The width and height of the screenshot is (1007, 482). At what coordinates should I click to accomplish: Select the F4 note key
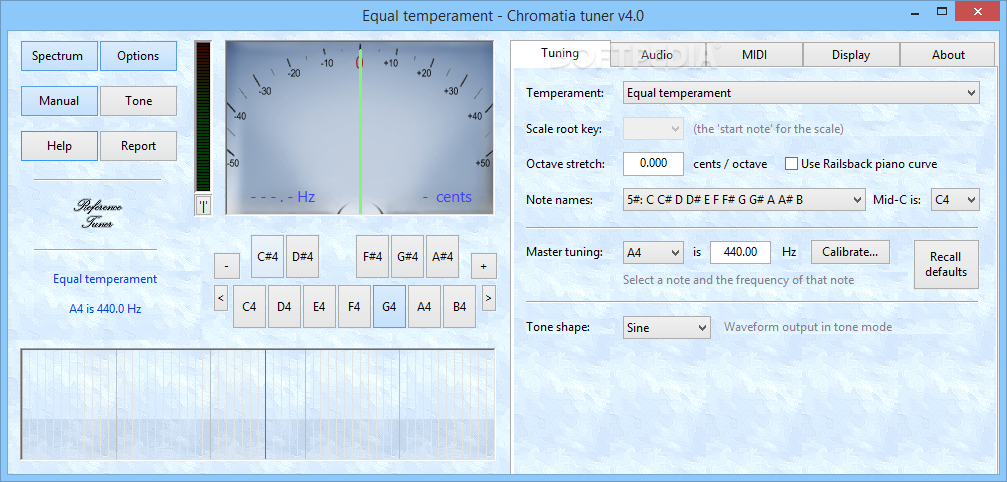[x=355, y=307]
